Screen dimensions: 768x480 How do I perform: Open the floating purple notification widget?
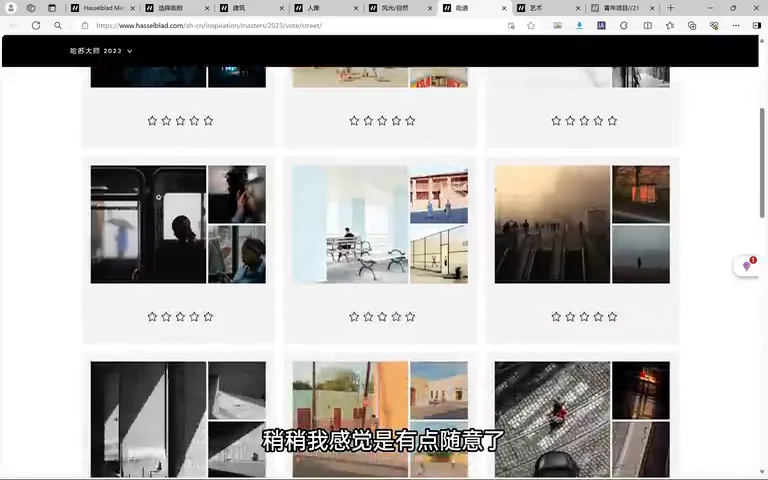[x=746, y=265]
